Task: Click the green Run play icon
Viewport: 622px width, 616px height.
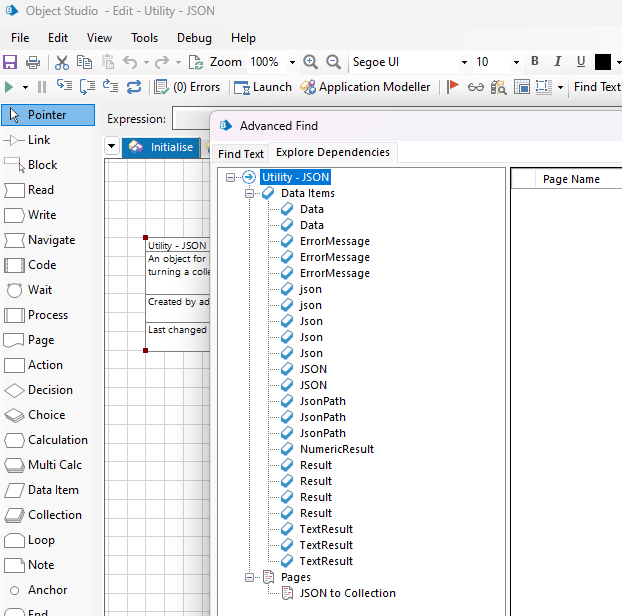Action: pyautogui.click(x=9, y=87)
